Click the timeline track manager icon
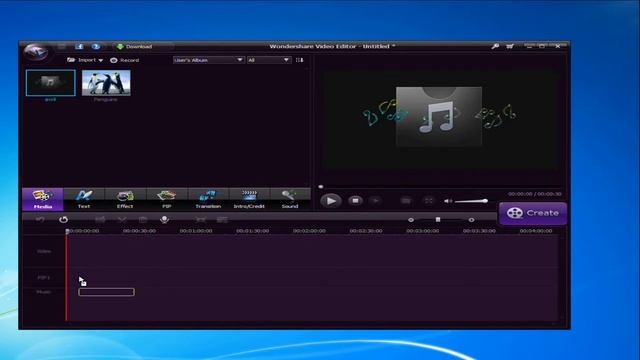This screenshot has height=360, width=640. pos(222,220)
